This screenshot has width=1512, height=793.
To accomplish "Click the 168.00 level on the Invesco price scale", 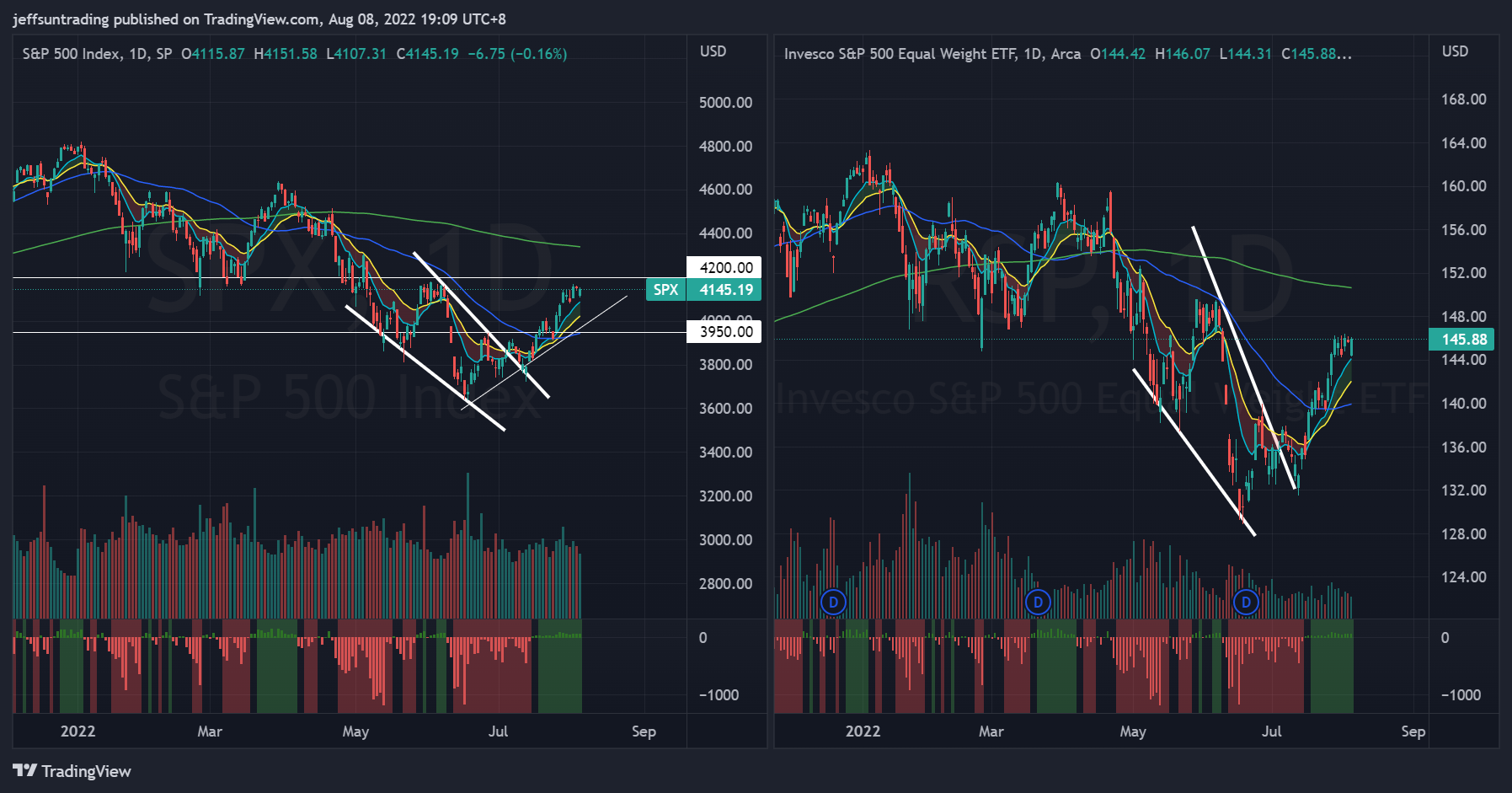I will (x=1463, y=99).
